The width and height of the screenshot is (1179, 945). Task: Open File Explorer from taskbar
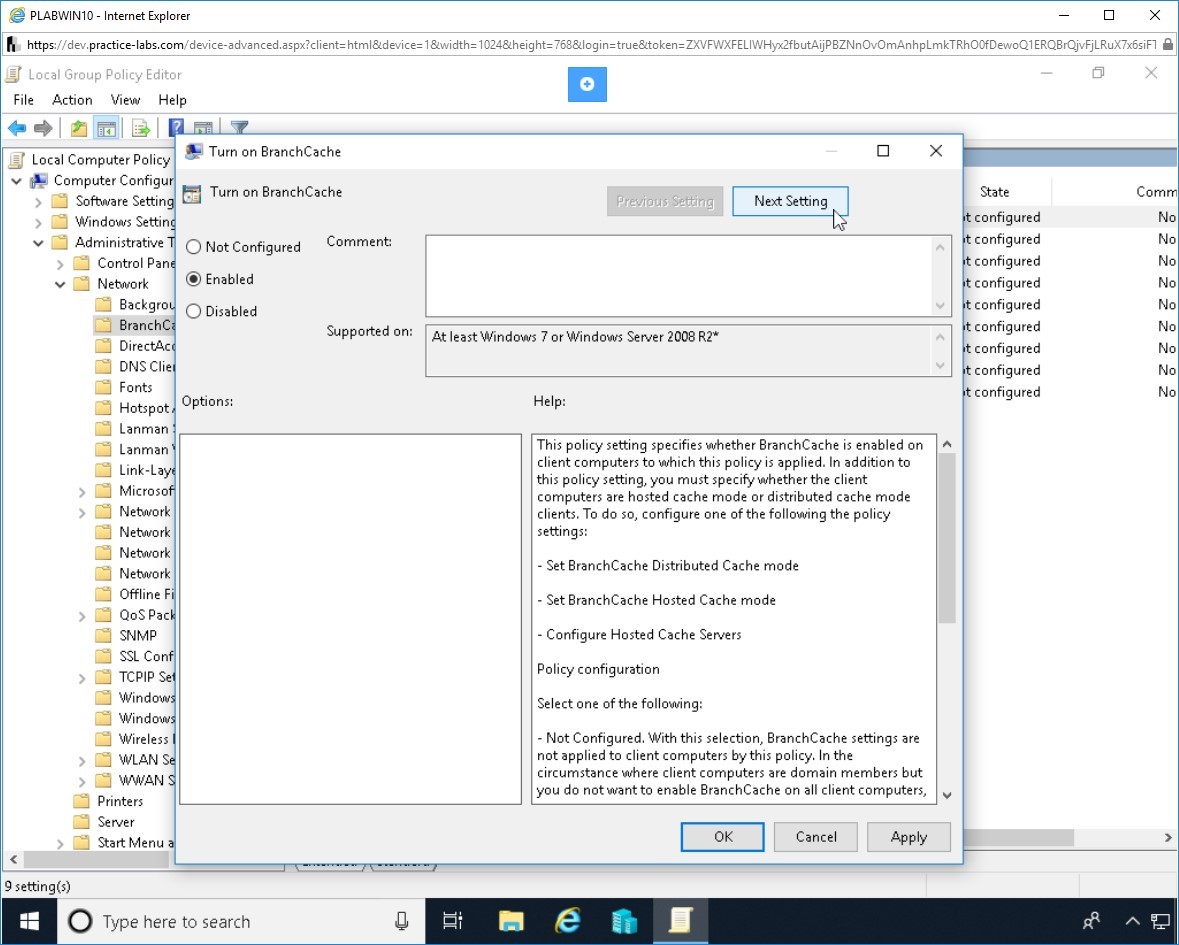click(511, 921)
